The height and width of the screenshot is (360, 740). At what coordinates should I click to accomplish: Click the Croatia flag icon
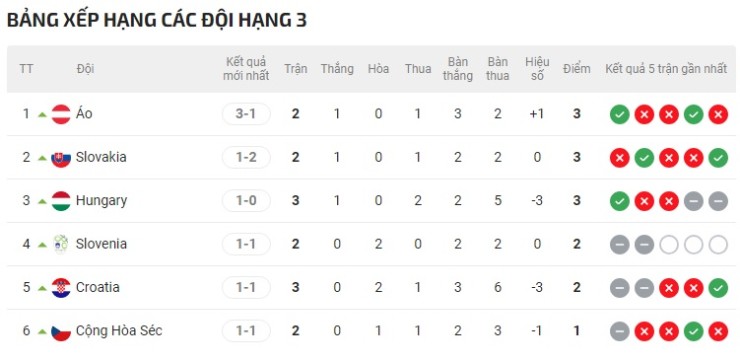(x=61, y=288)
